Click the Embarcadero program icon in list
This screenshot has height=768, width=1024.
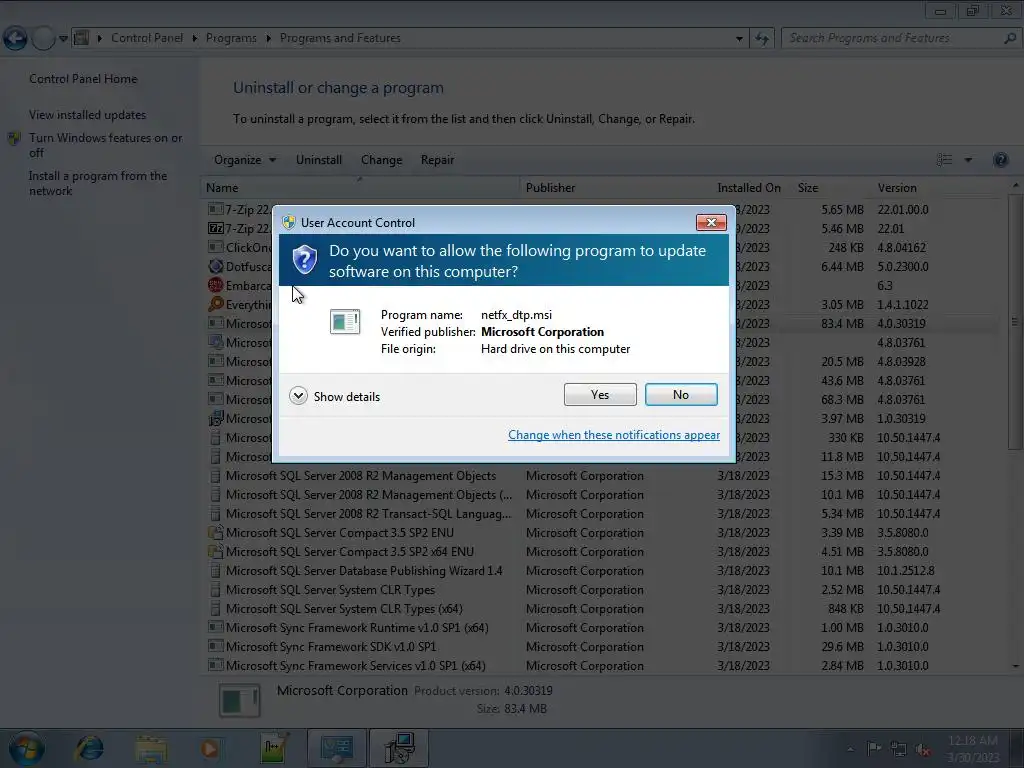point(216,285)
